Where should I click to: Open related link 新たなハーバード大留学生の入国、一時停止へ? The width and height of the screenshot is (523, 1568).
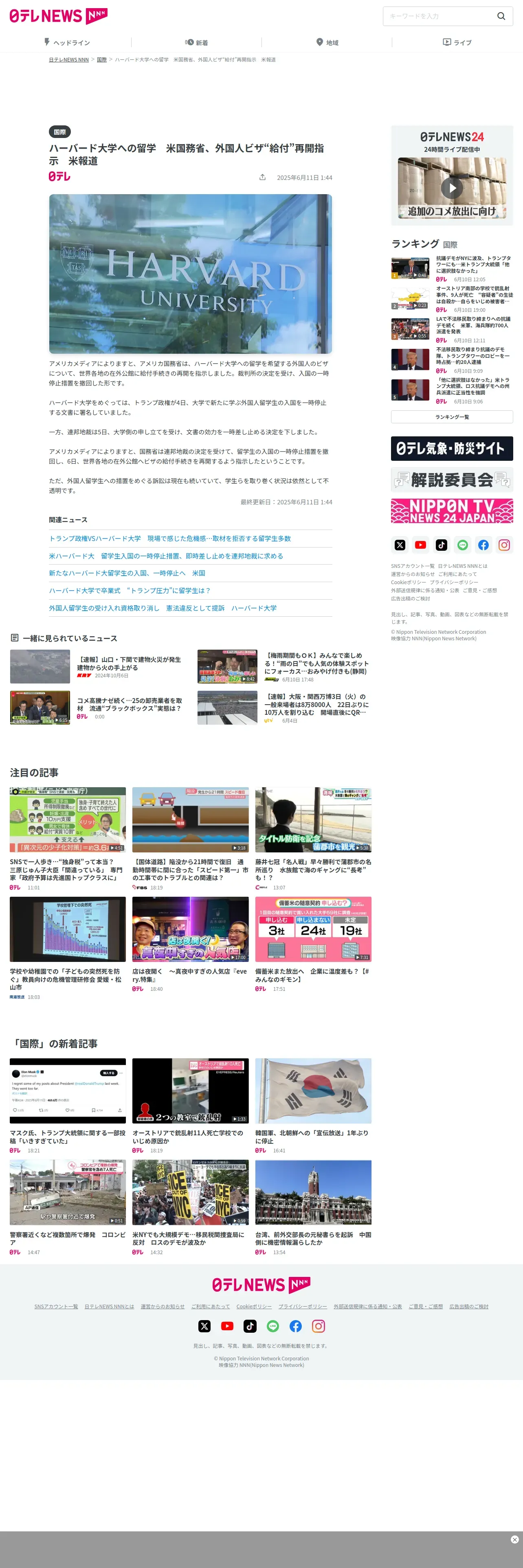[127, 573]
